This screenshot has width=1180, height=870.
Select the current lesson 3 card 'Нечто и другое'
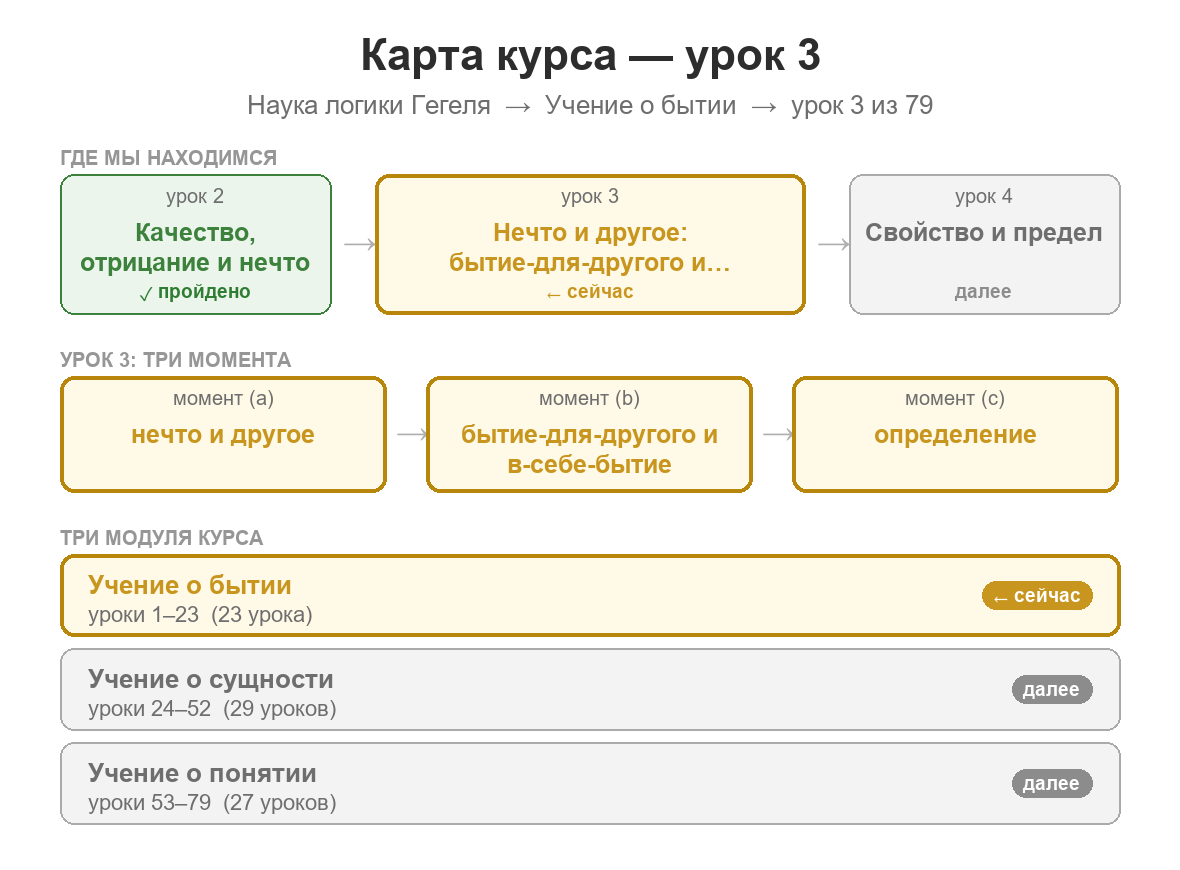[590, 245]
